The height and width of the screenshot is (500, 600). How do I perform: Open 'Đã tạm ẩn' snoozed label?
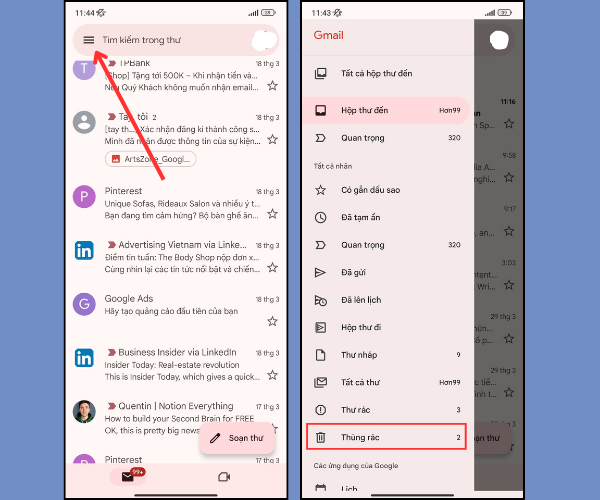coord(387,218)
